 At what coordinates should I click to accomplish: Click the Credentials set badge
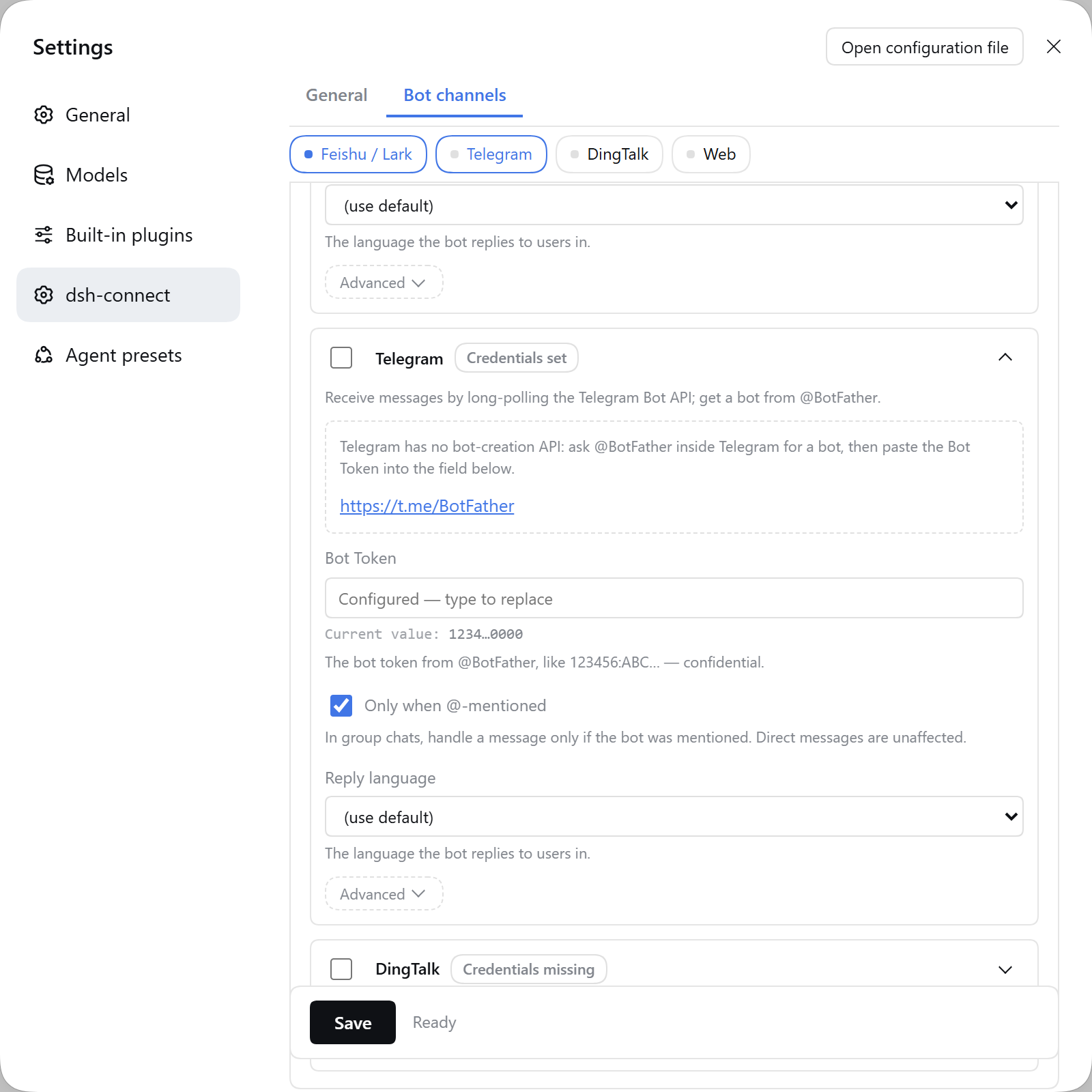pos(517,358)
